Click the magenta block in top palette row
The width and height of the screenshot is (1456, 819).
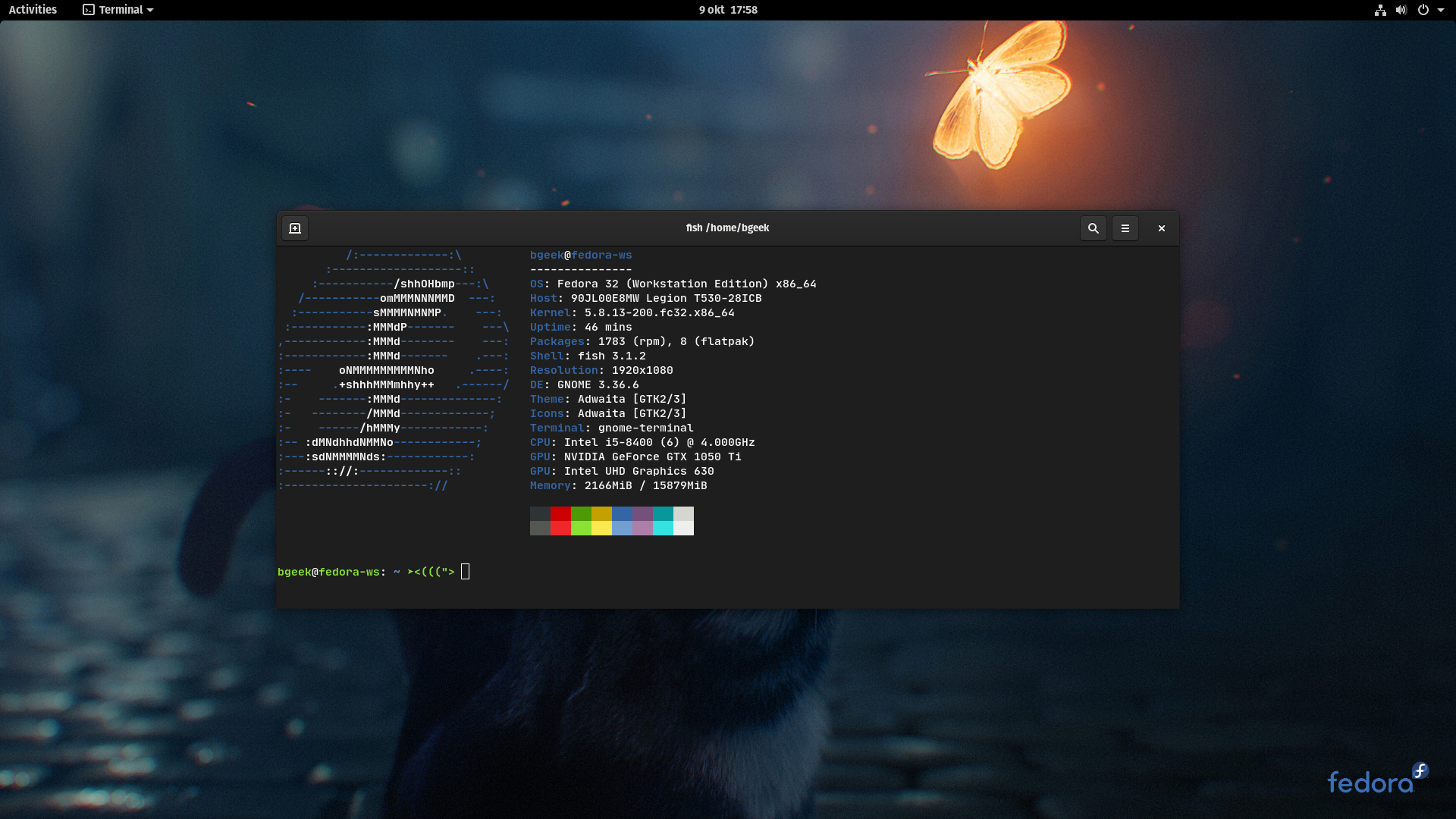pos(642,514)
